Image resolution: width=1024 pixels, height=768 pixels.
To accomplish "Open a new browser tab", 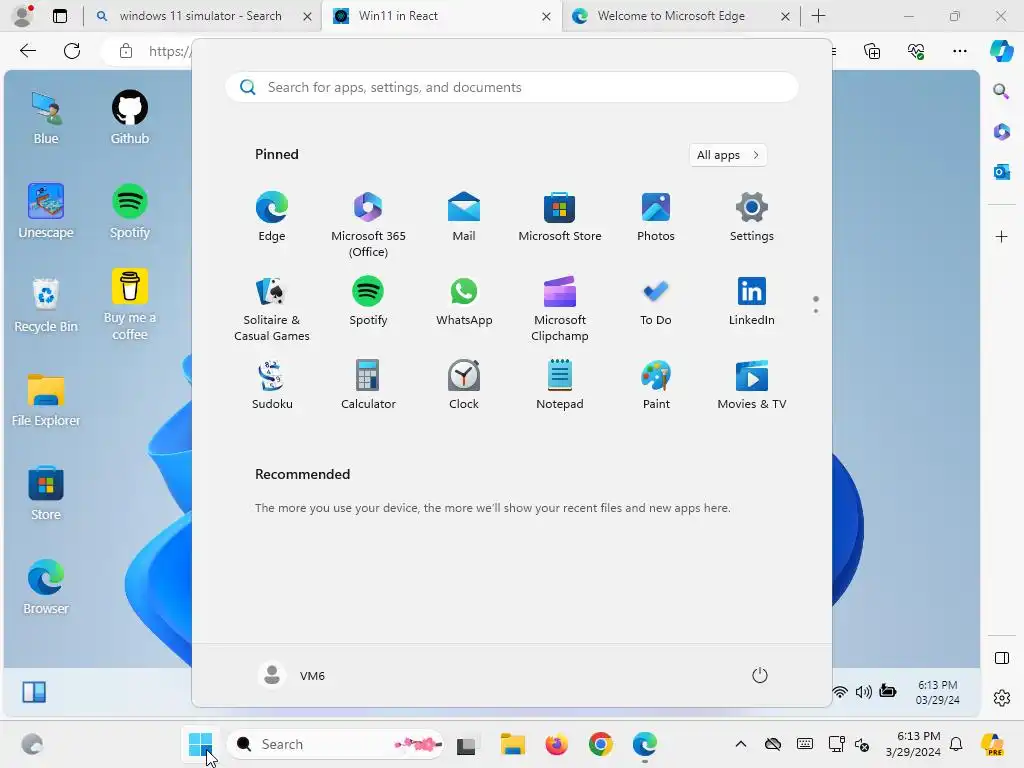I will pos(818,16).
